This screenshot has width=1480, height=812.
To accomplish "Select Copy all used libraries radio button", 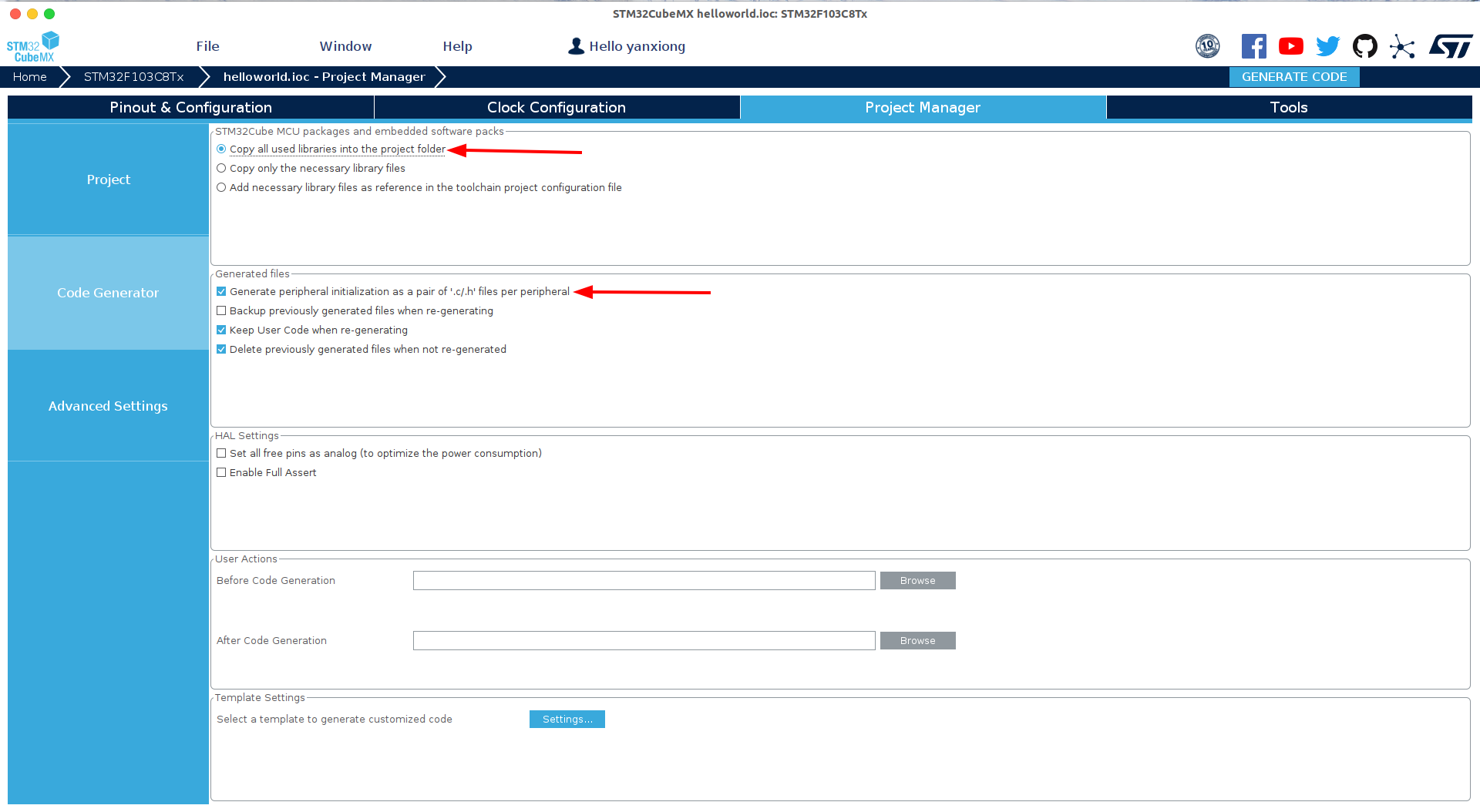I will [x=221, y=149].
